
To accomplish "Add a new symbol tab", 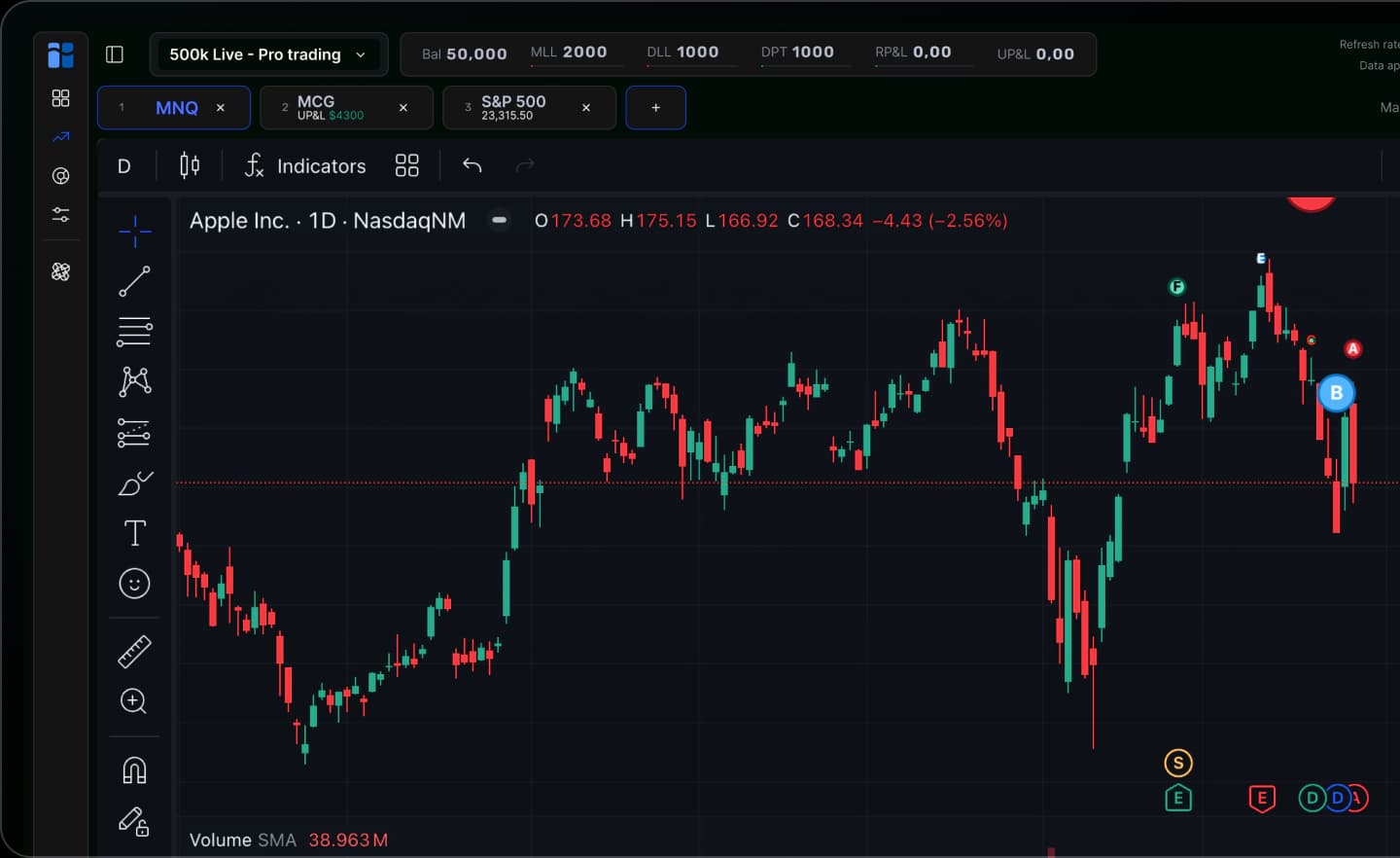I will [x=655, y=107].
